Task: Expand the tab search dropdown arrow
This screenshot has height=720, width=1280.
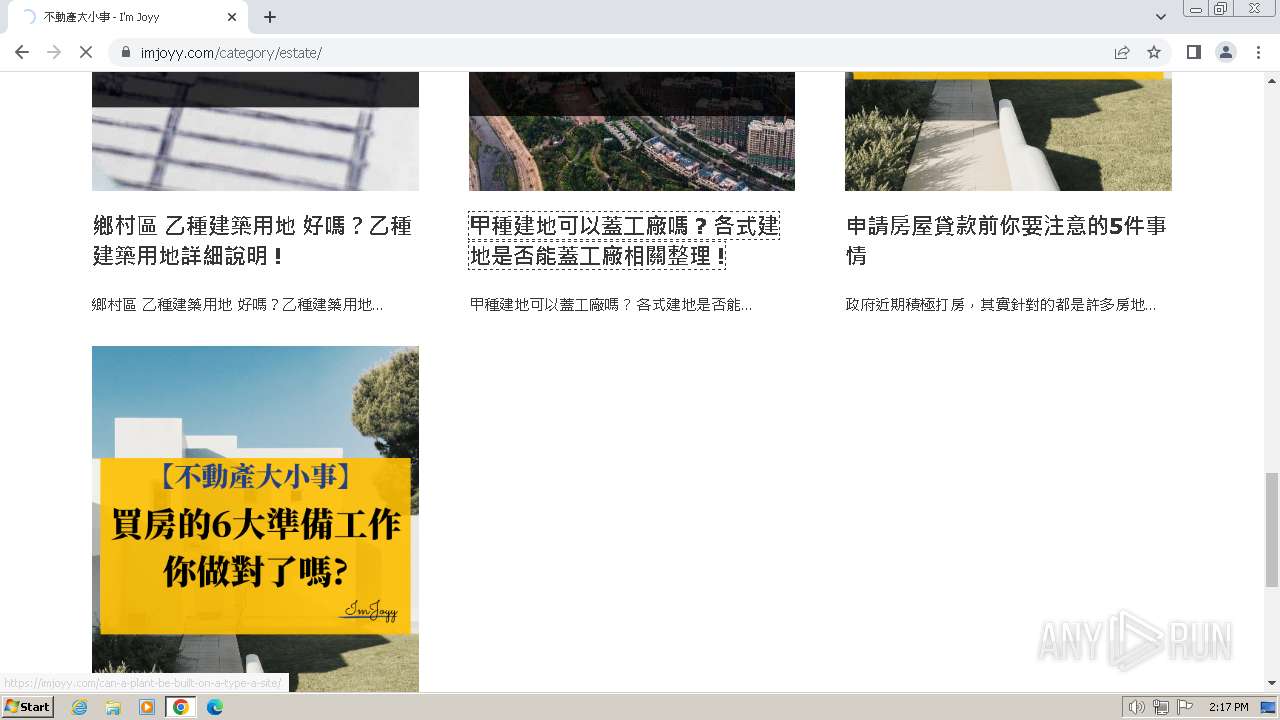Action: (x=1161, y=17)
